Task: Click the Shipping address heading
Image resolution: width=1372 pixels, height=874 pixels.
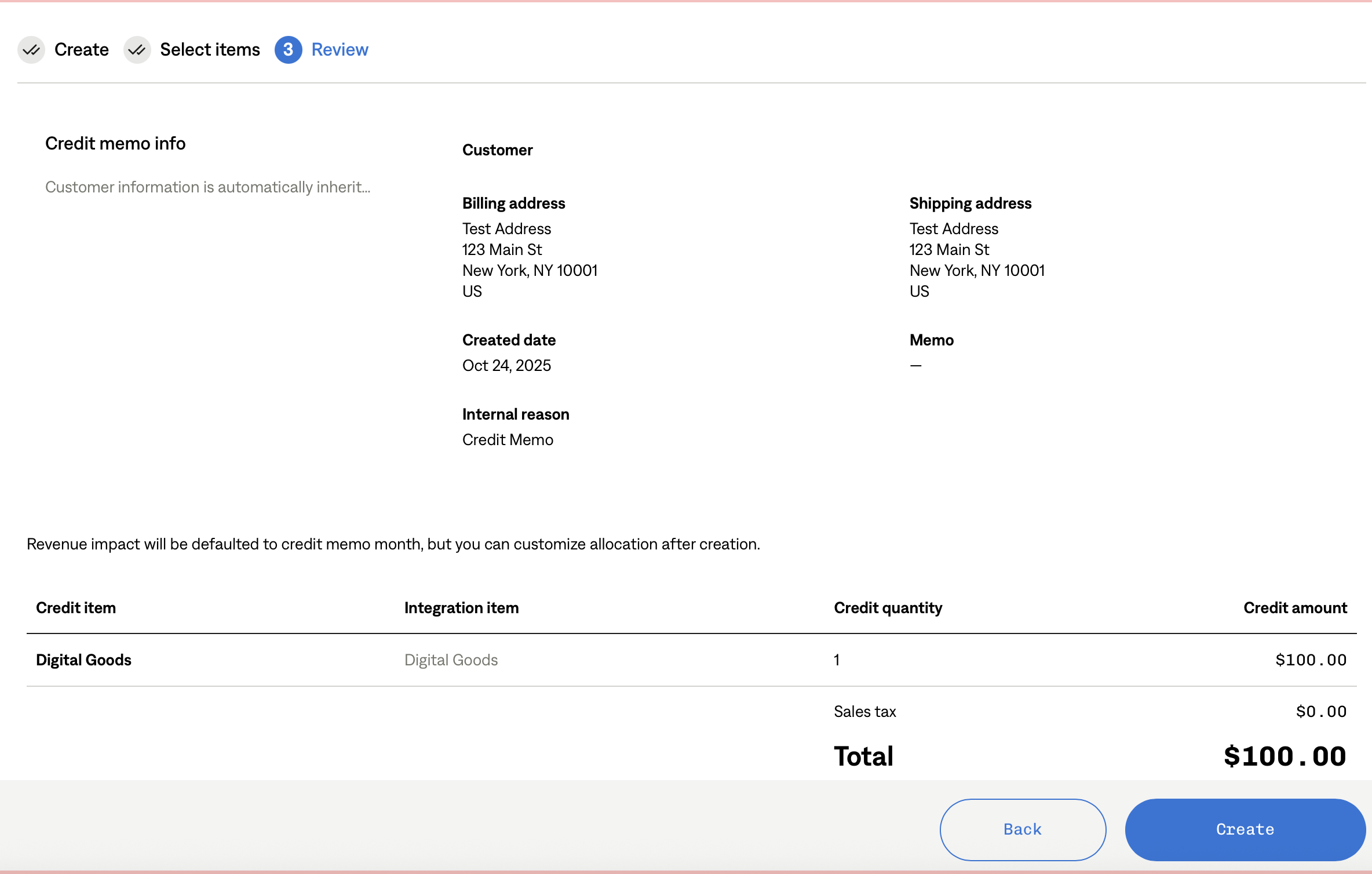Action: click(970, 203)
